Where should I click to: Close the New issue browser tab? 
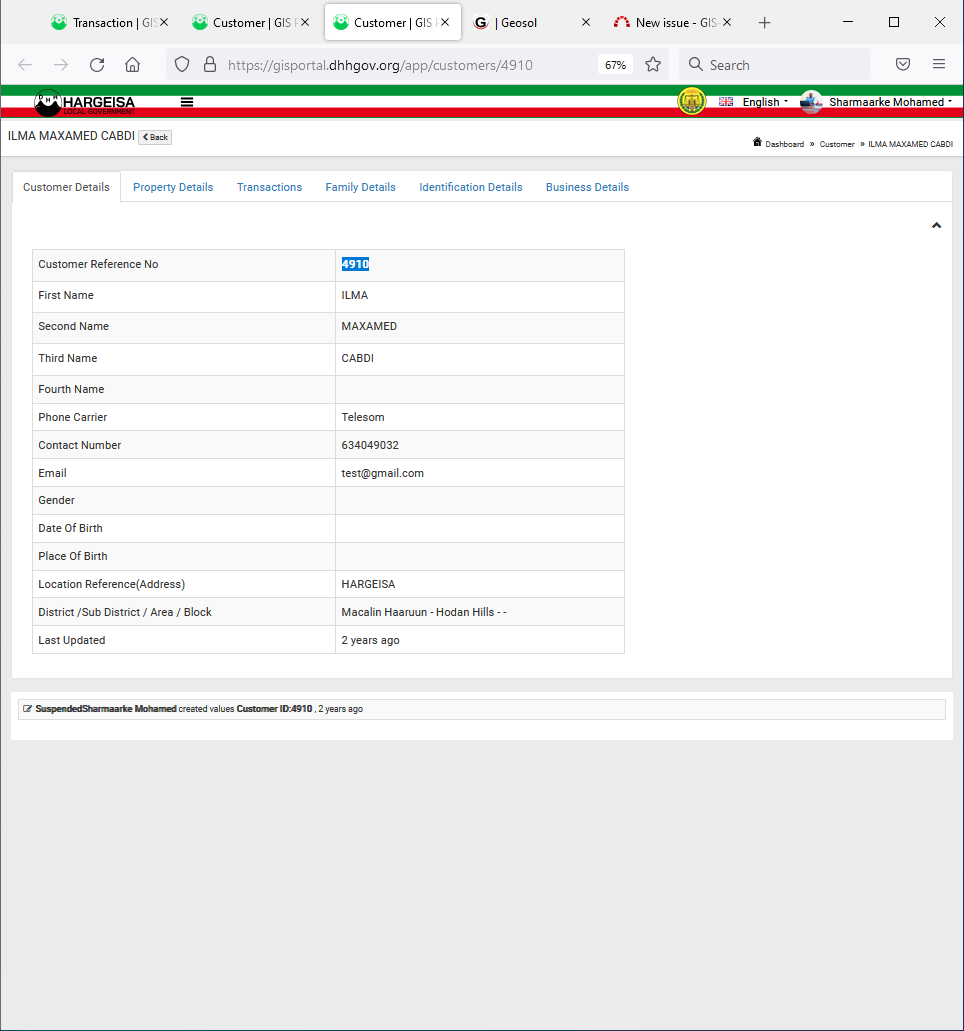pos(727,22)
